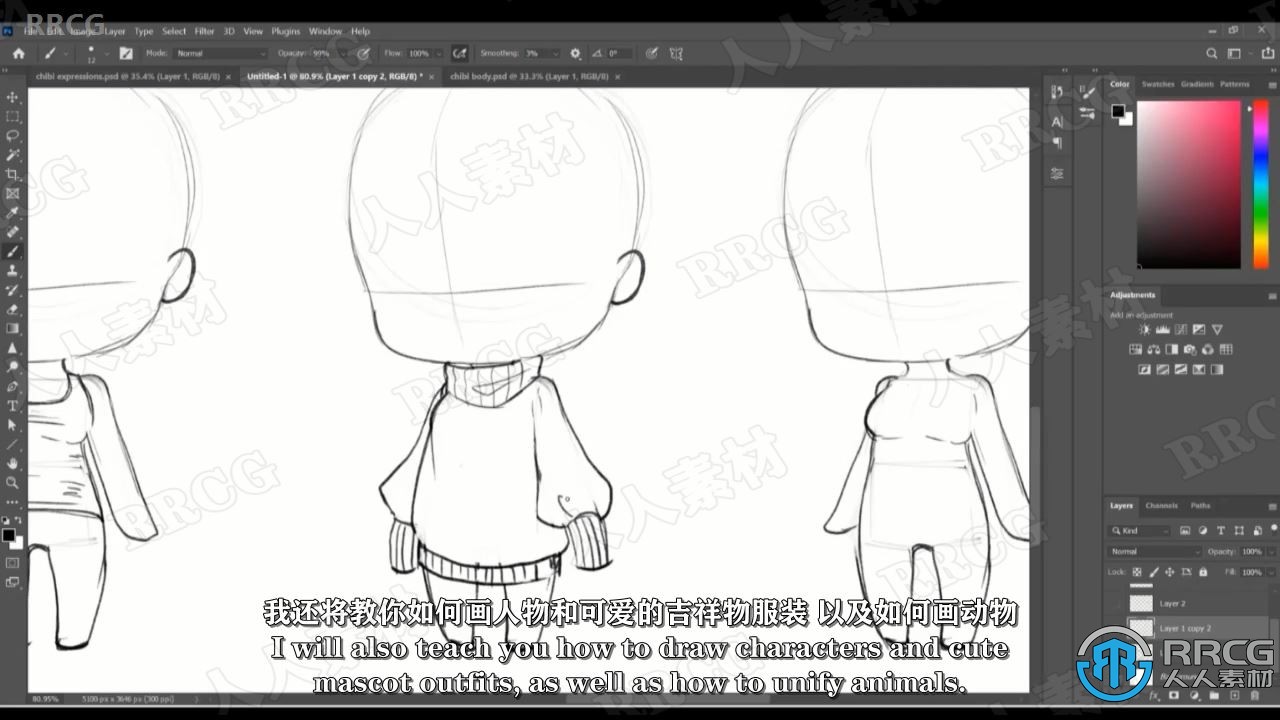
Task: Click the Home icon in options bar
Action: pyautogui.click(x=18, y=53)
